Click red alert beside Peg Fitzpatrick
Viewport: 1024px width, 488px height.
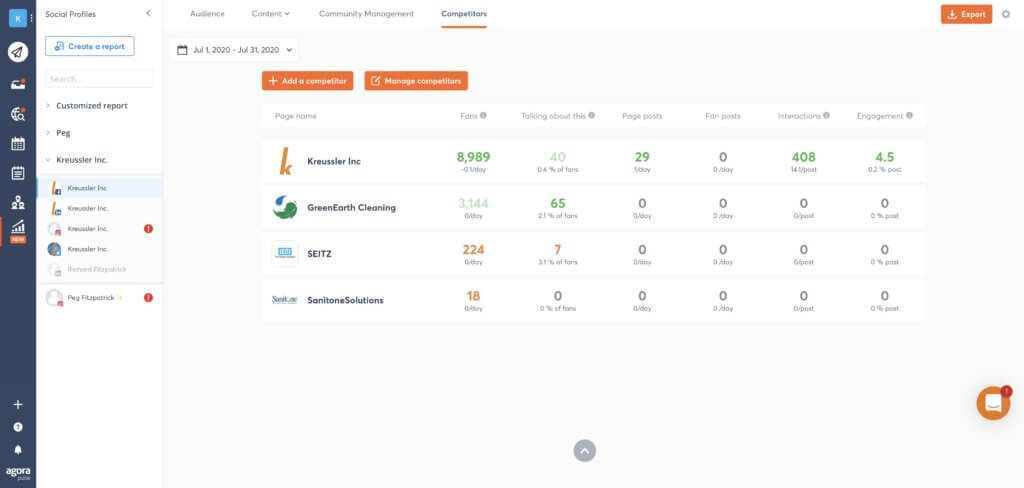coord(148,298)
